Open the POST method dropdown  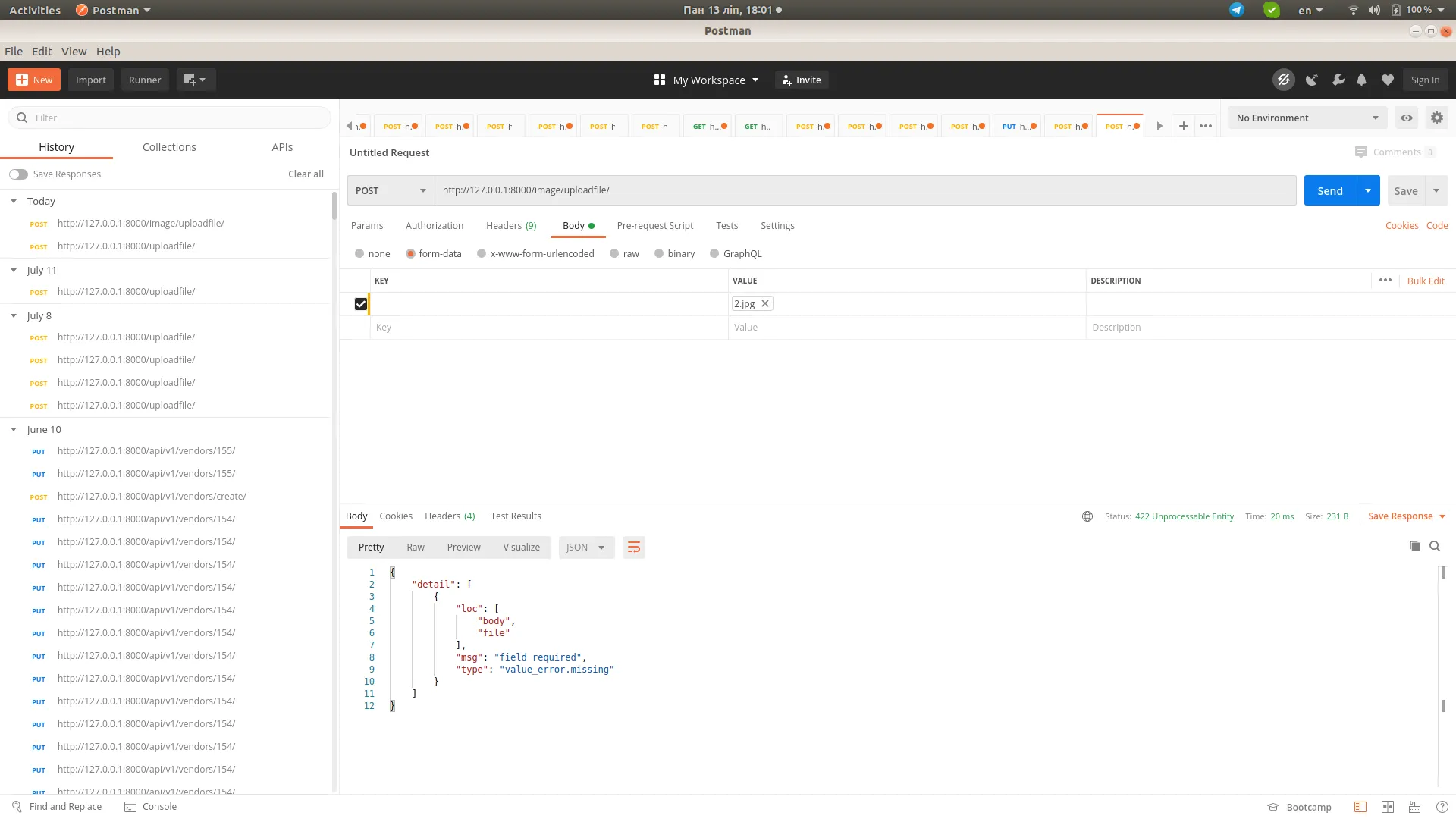pyautogui.click(x=391, y=190)
